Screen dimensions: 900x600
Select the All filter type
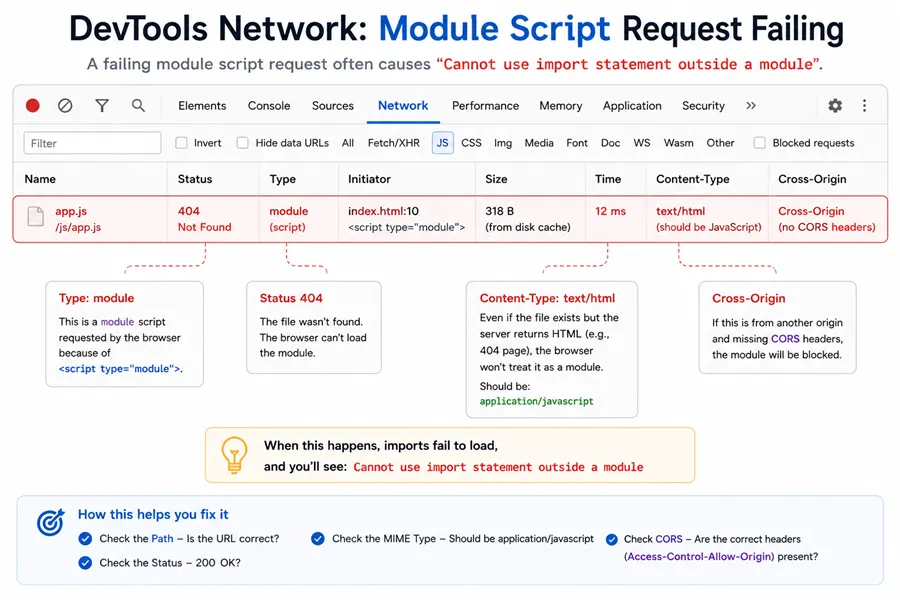pos(348,143)
